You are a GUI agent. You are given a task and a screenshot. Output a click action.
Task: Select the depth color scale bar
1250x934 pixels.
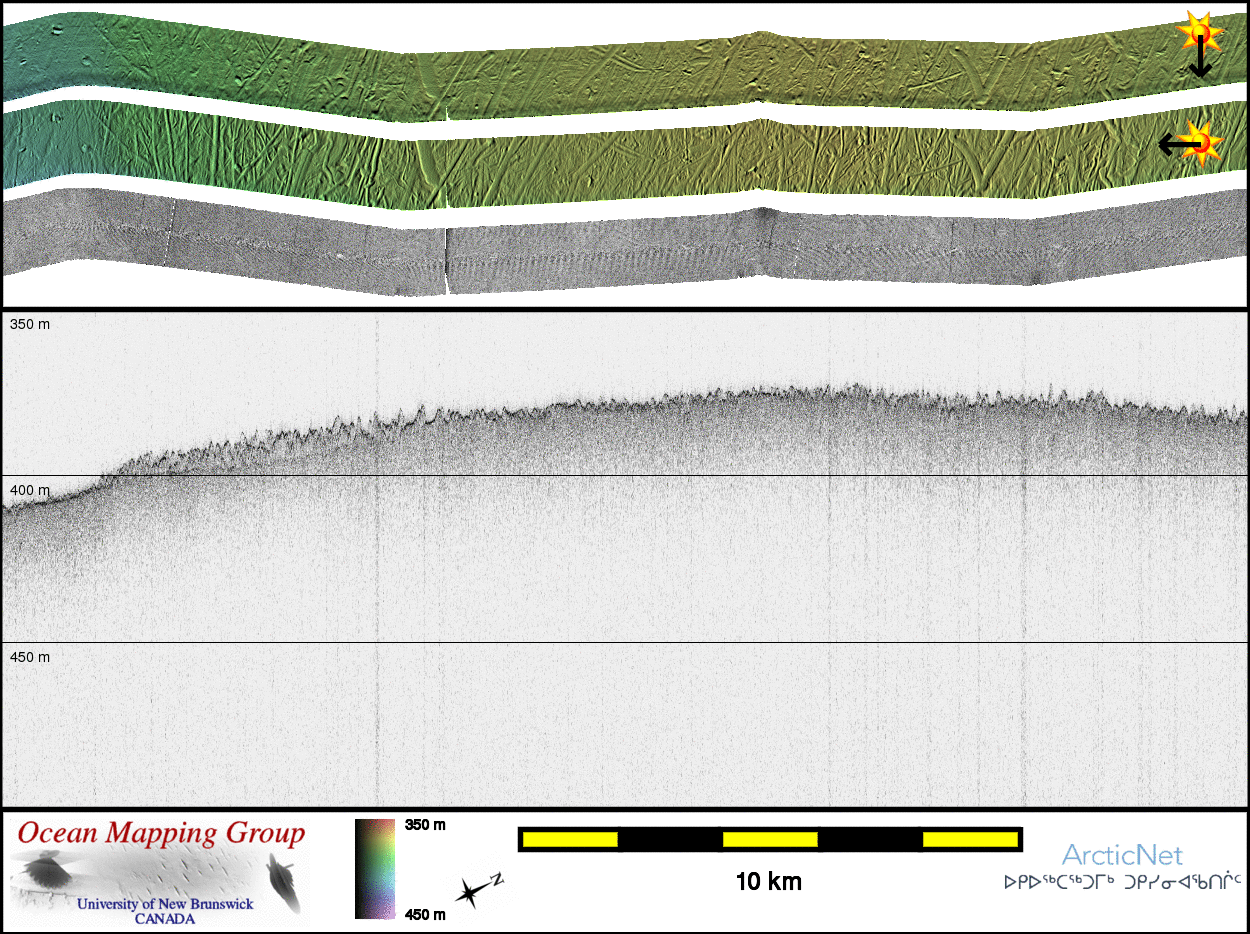tap(375, 868)
